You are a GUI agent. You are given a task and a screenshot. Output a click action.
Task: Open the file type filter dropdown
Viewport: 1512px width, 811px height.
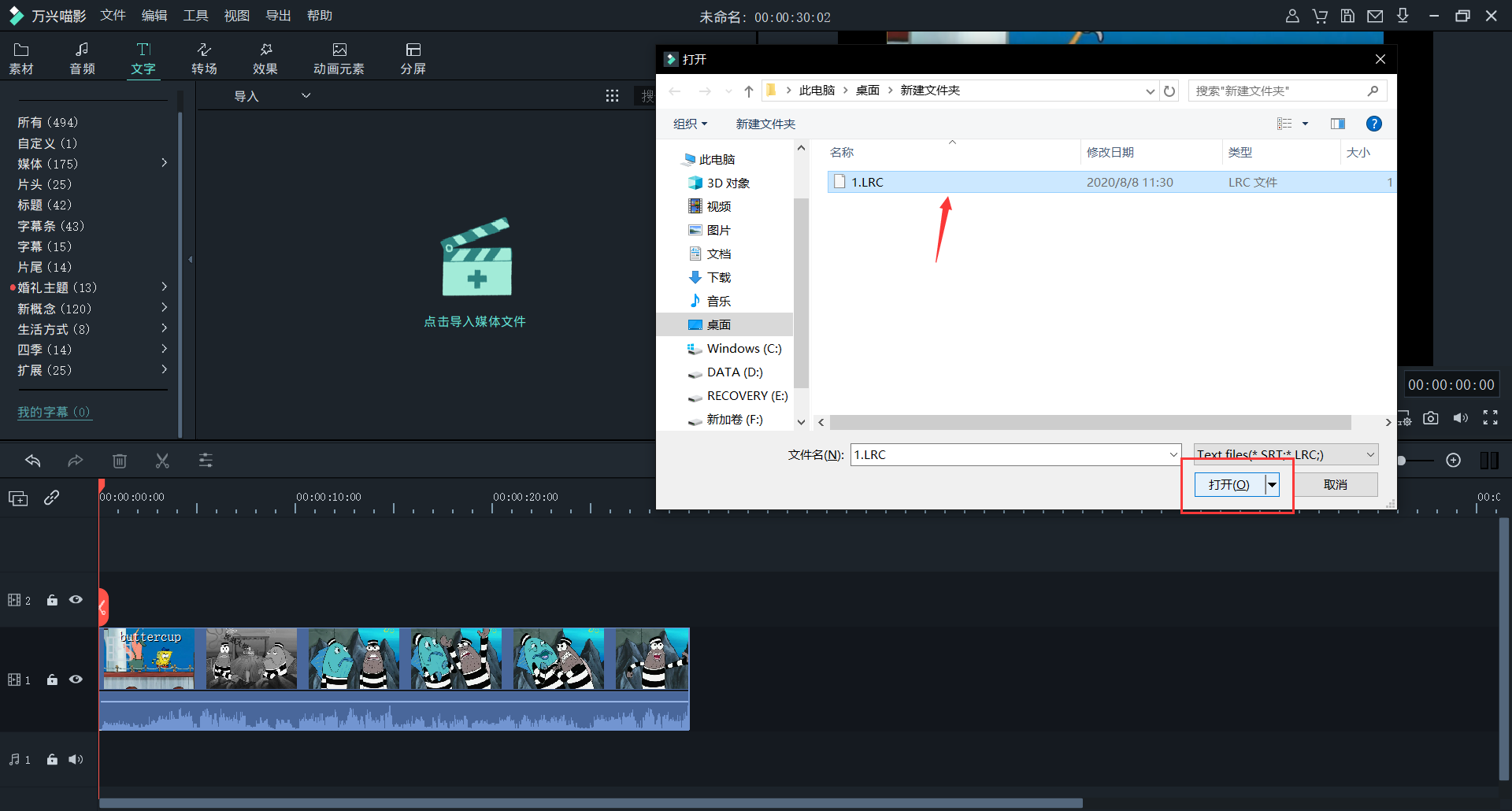pyautogui.click(x=1285, y=454)
